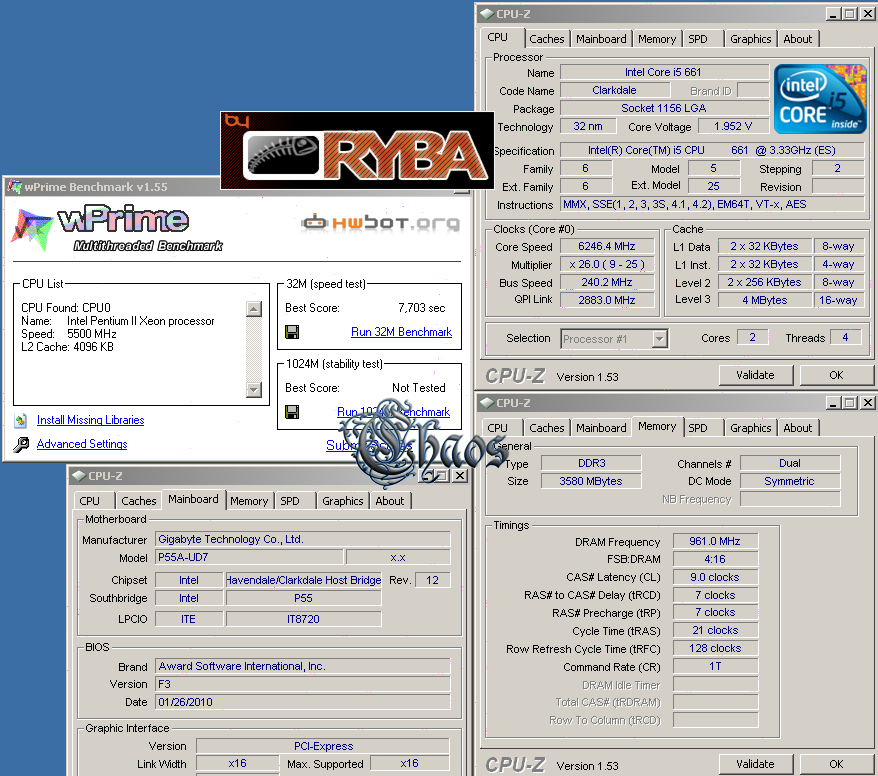878x776 pixels.
Task: Open Graphics tab in top CPU-Z window
Action: tap(750, 39)
